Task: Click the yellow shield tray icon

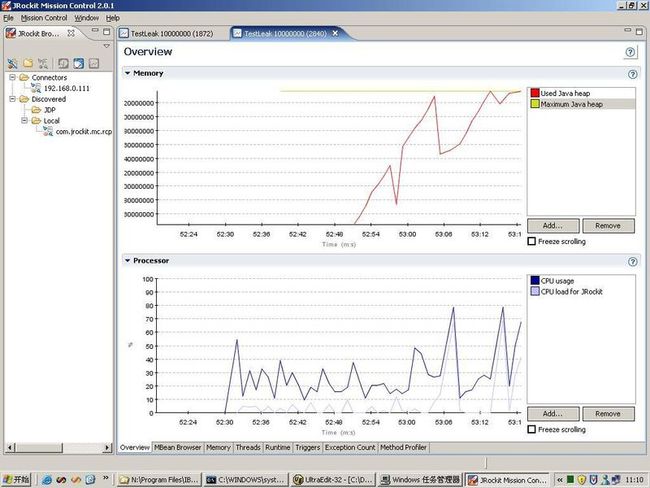Action: coord(582,480)
